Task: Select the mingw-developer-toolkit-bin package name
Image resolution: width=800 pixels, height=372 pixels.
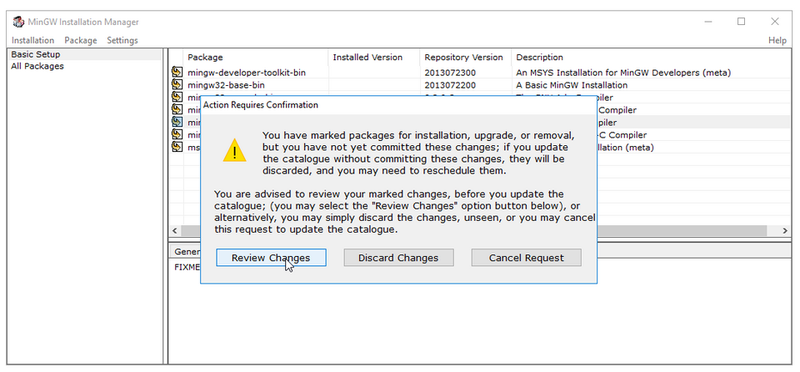Action: point(246,72)
